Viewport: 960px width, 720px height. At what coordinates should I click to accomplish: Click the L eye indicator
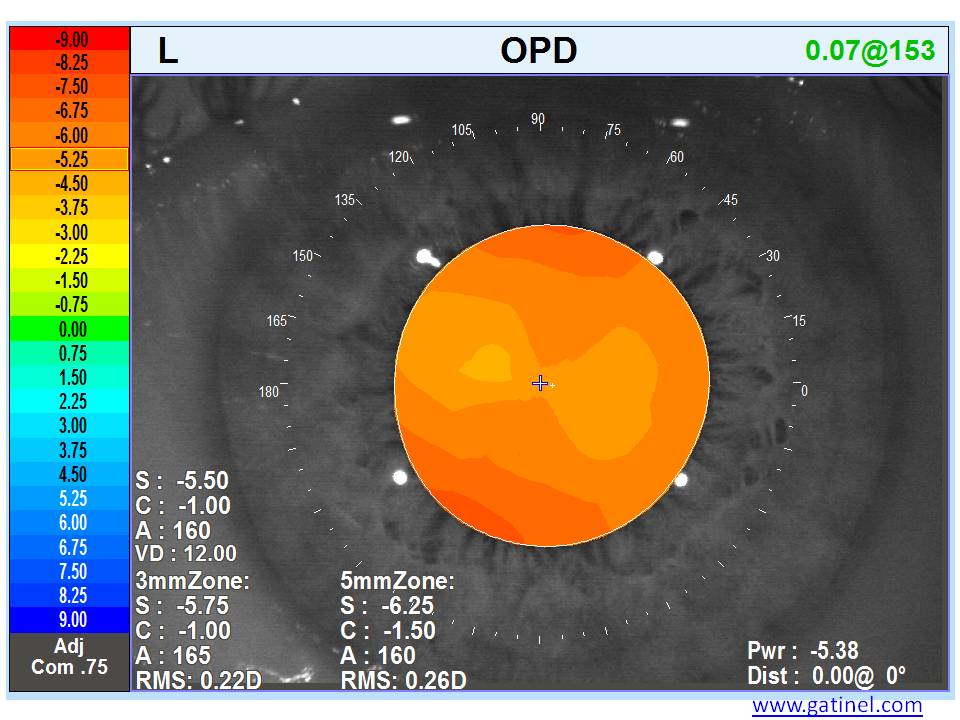168,52
